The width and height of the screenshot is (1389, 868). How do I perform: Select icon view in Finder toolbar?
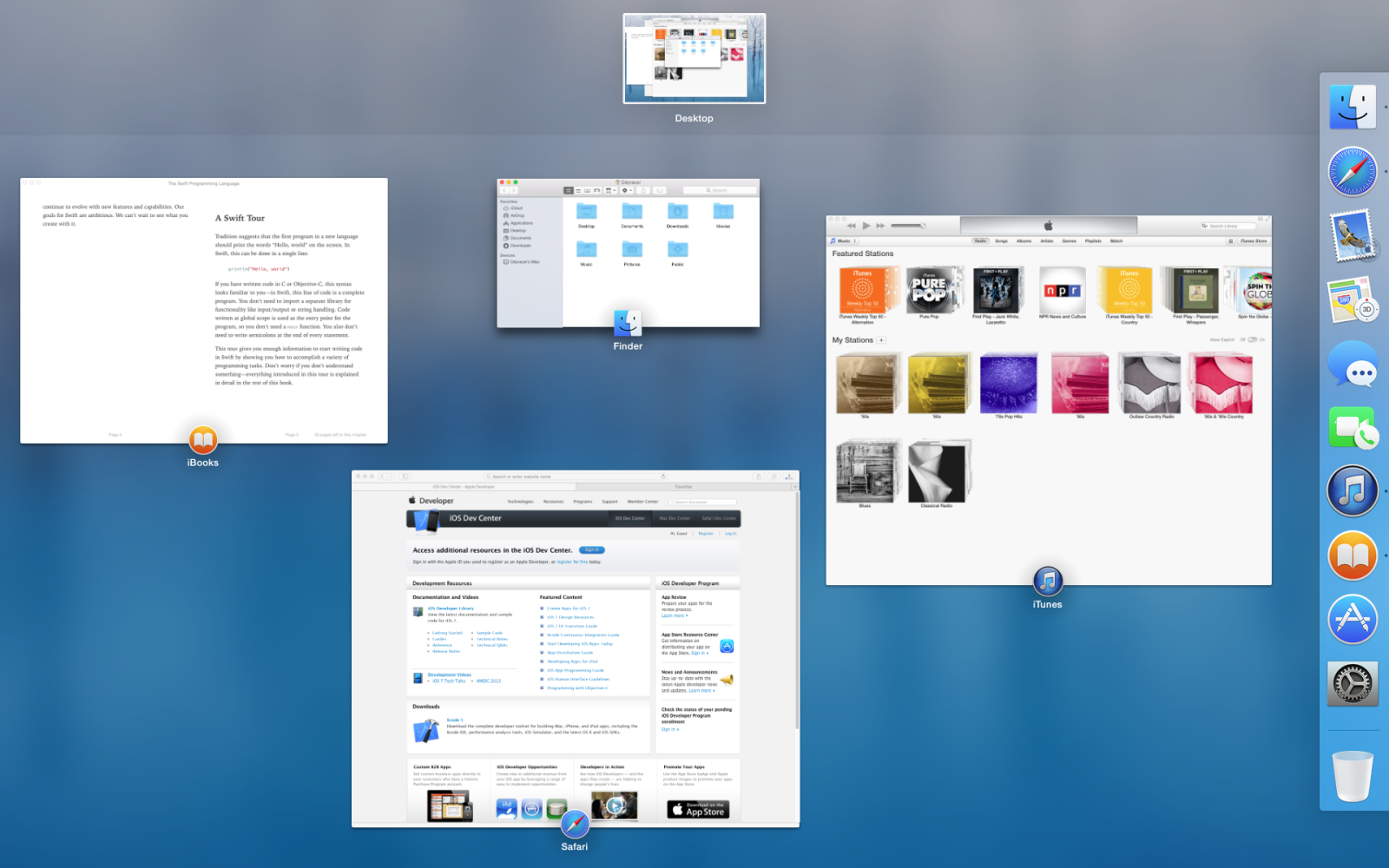pyautogui.click(x=569, y=190)
